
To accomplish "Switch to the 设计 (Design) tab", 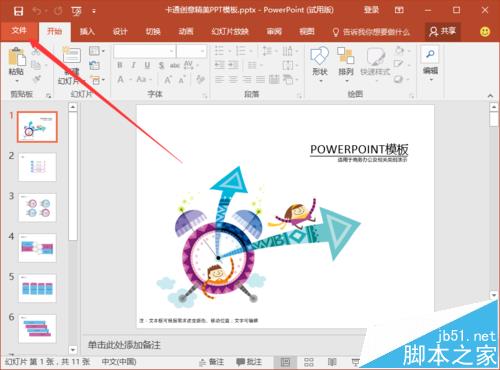I will click(x=120, y=32).
